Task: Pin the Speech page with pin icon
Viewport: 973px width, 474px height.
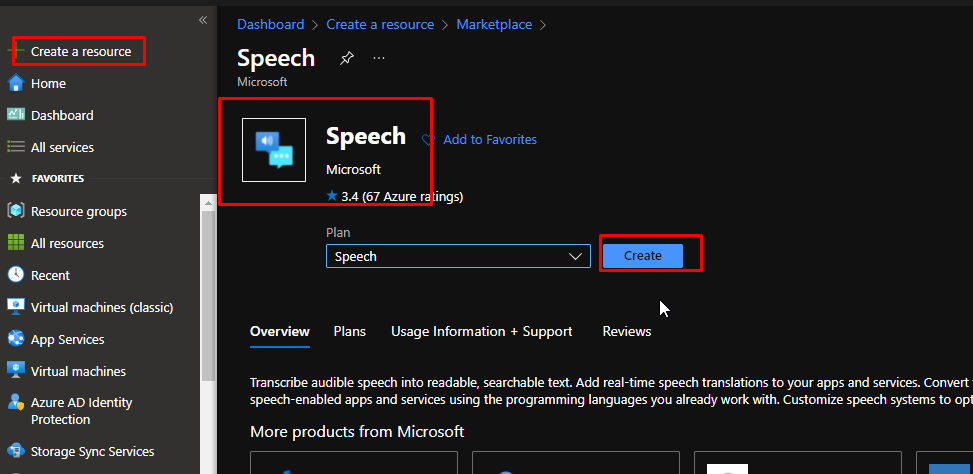Action: (346, 58)
